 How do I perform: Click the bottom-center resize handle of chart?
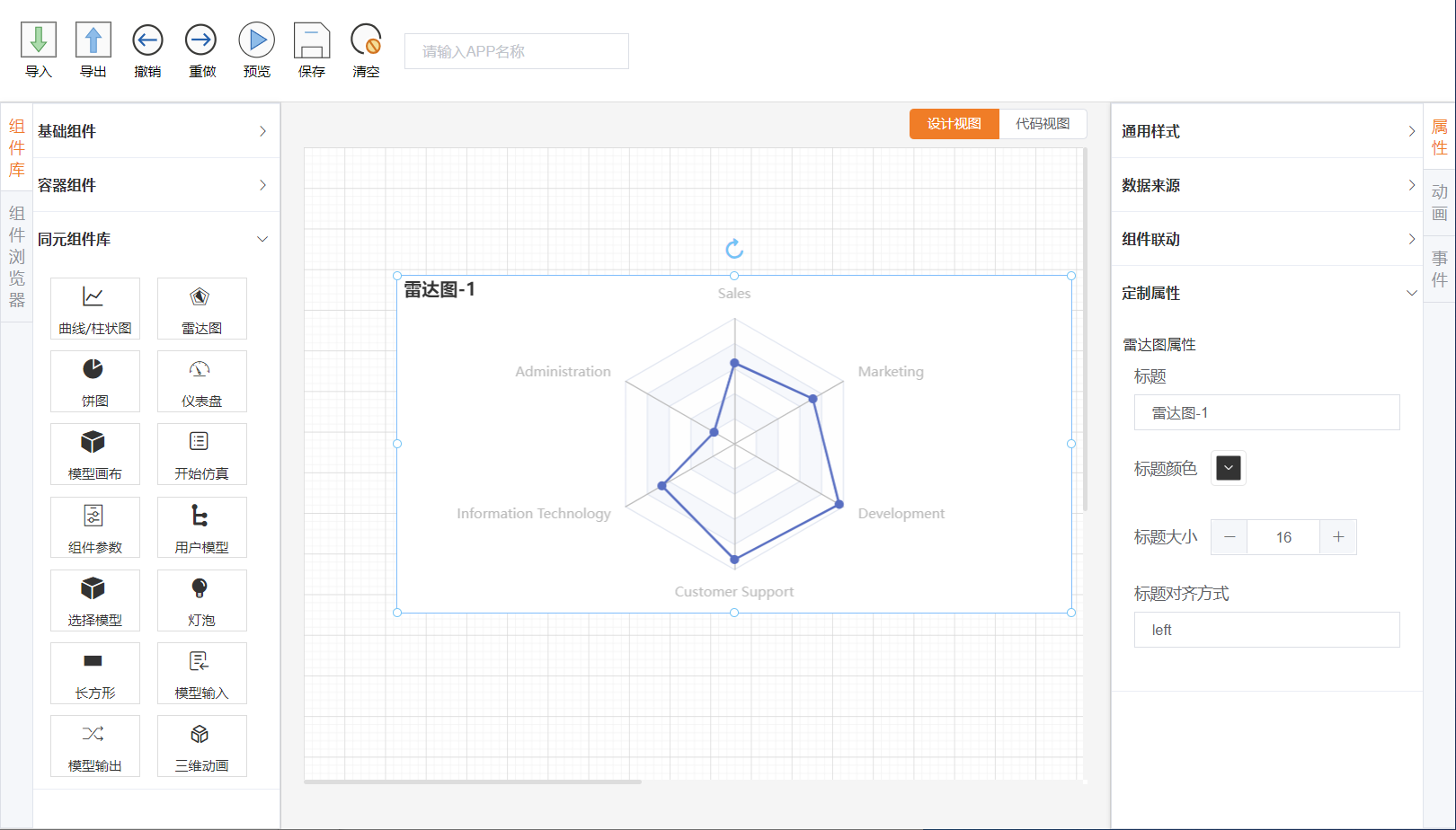coord(734,613)
